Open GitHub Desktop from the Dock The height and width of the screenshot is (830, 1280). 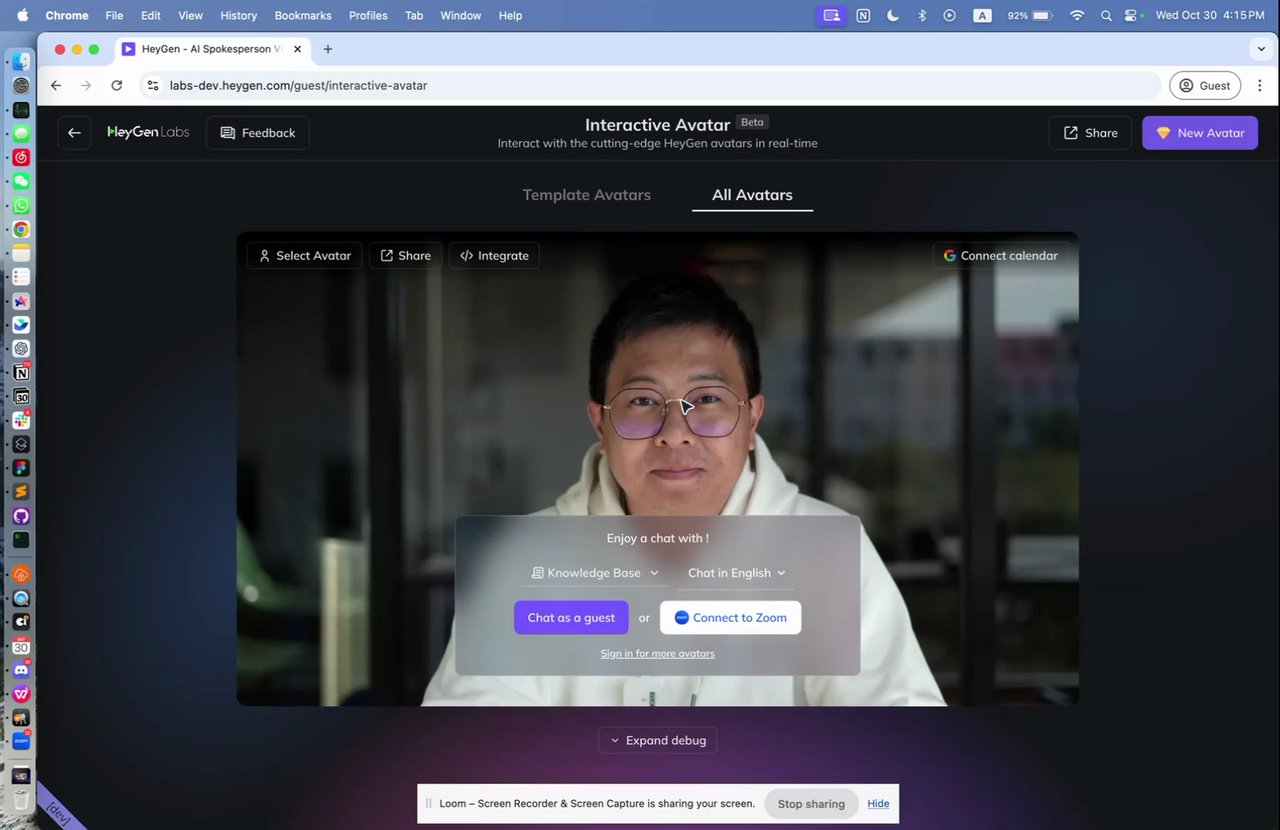(x=21, y=516)
